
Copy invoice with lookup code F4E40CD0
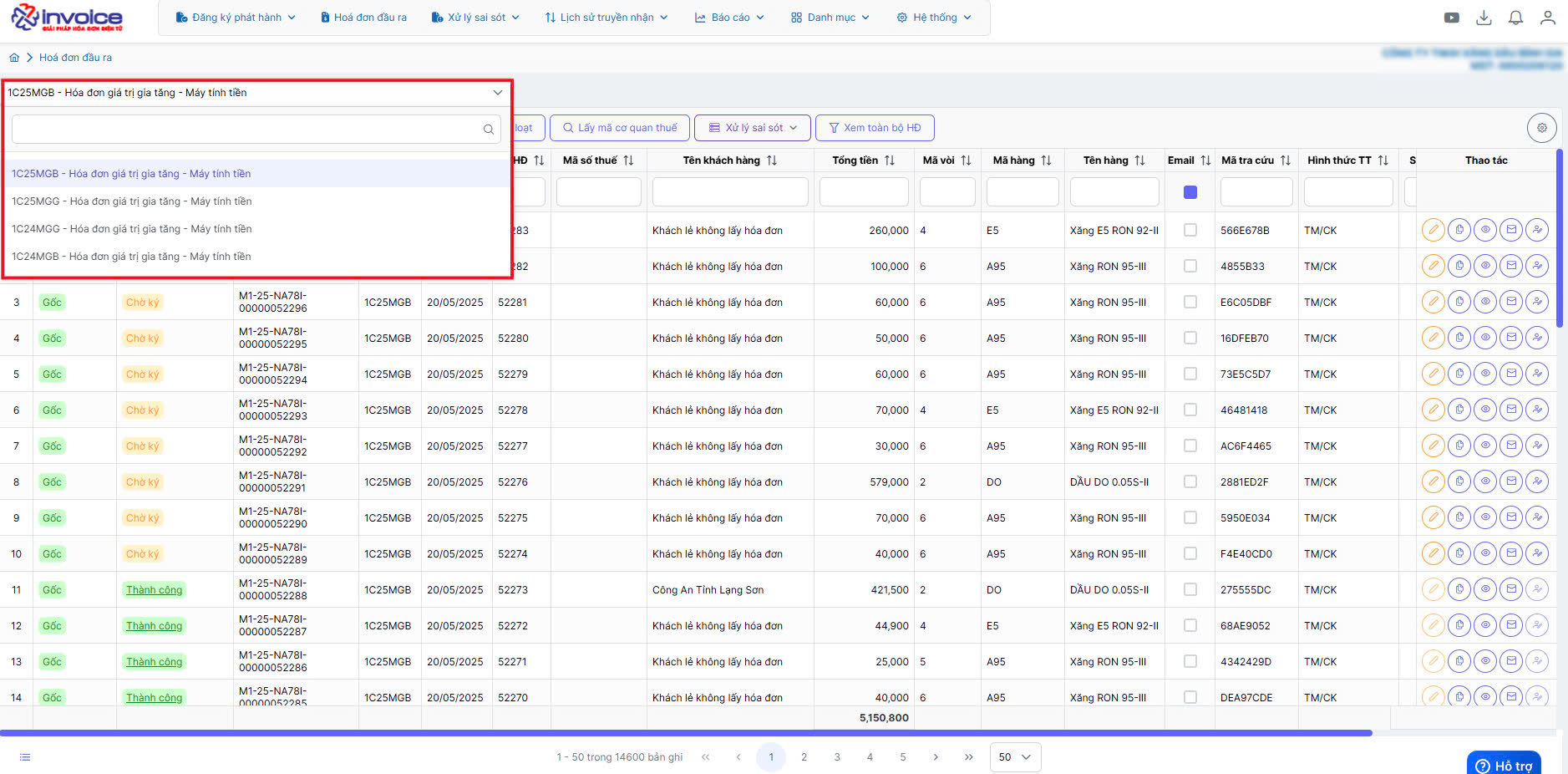1459,553
